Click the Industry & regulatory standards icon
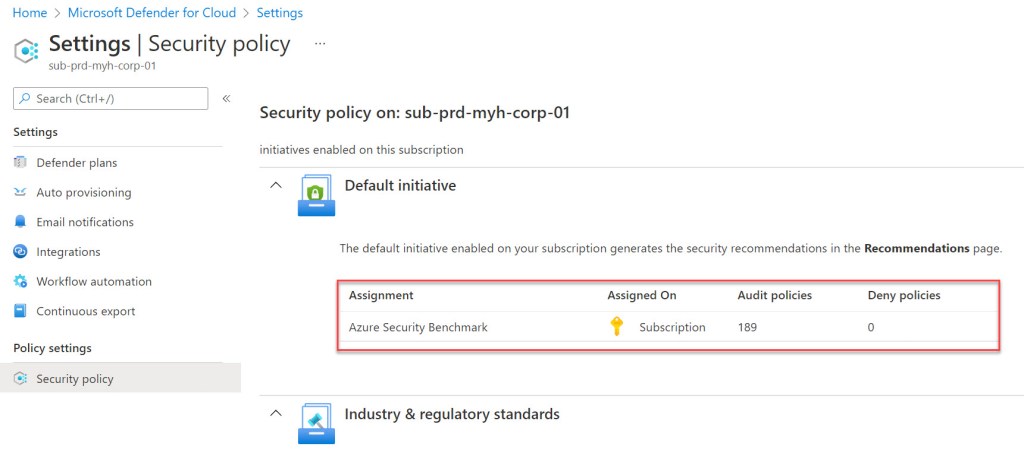This screenshot has height=456, width=1024. 316,423
